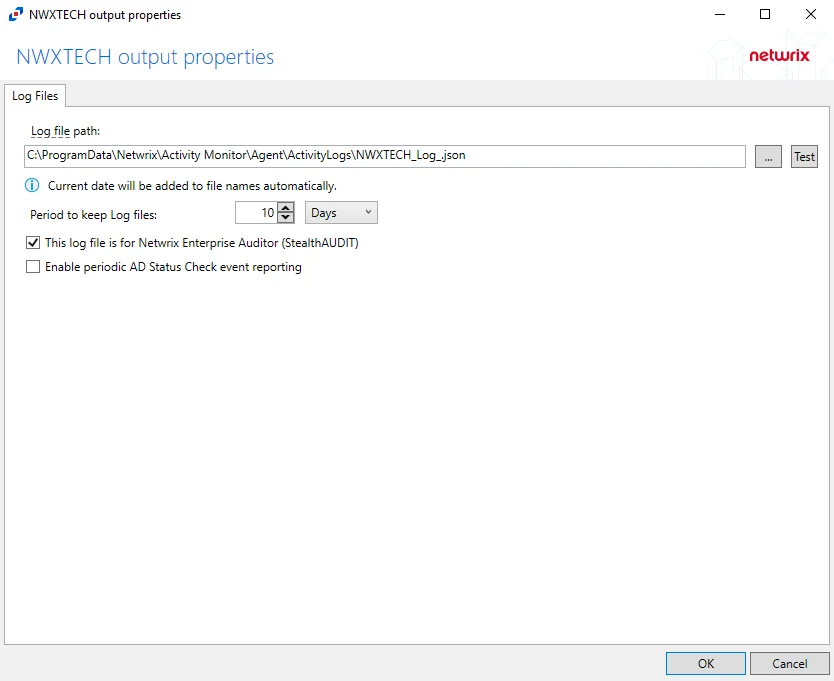
Task: Click the blue info icon beside date notice
Action: 32,185
